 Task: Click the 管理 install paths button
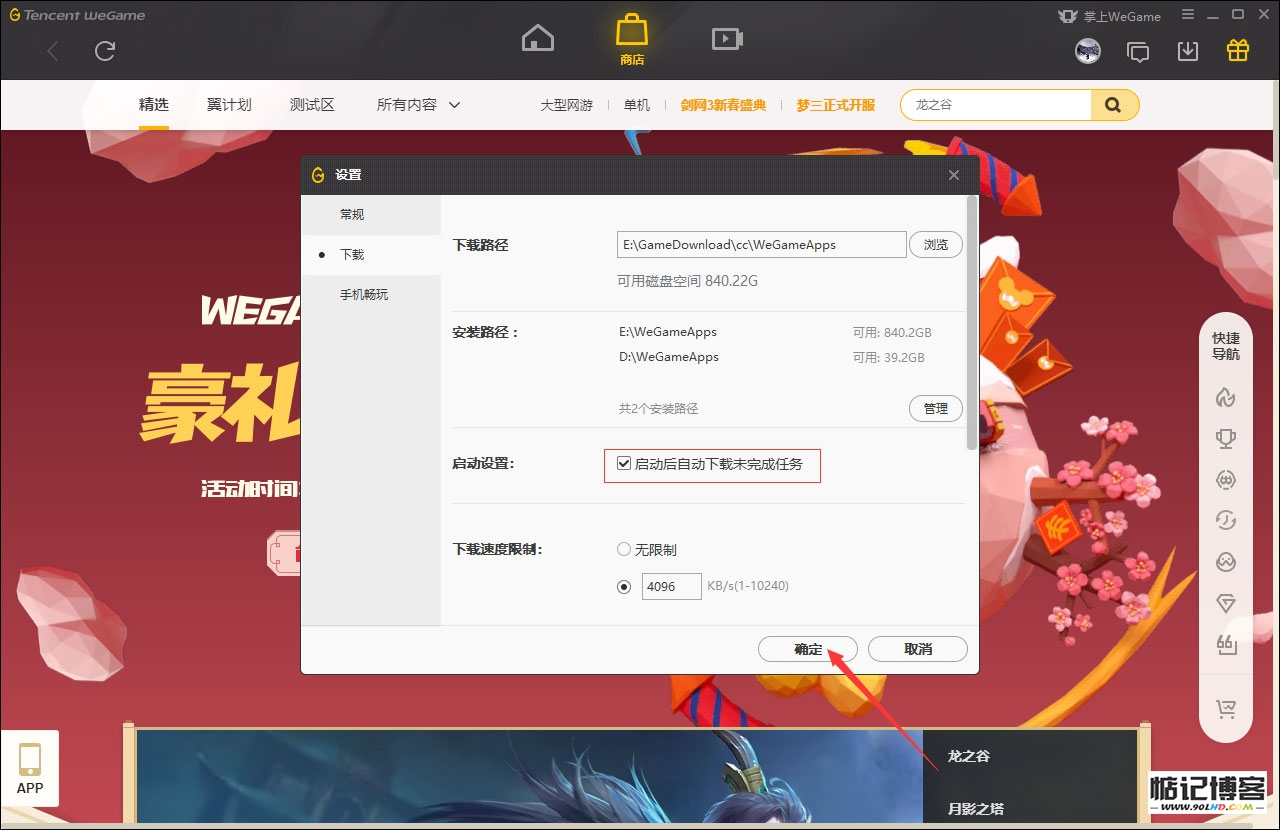[x=936, y=408]
